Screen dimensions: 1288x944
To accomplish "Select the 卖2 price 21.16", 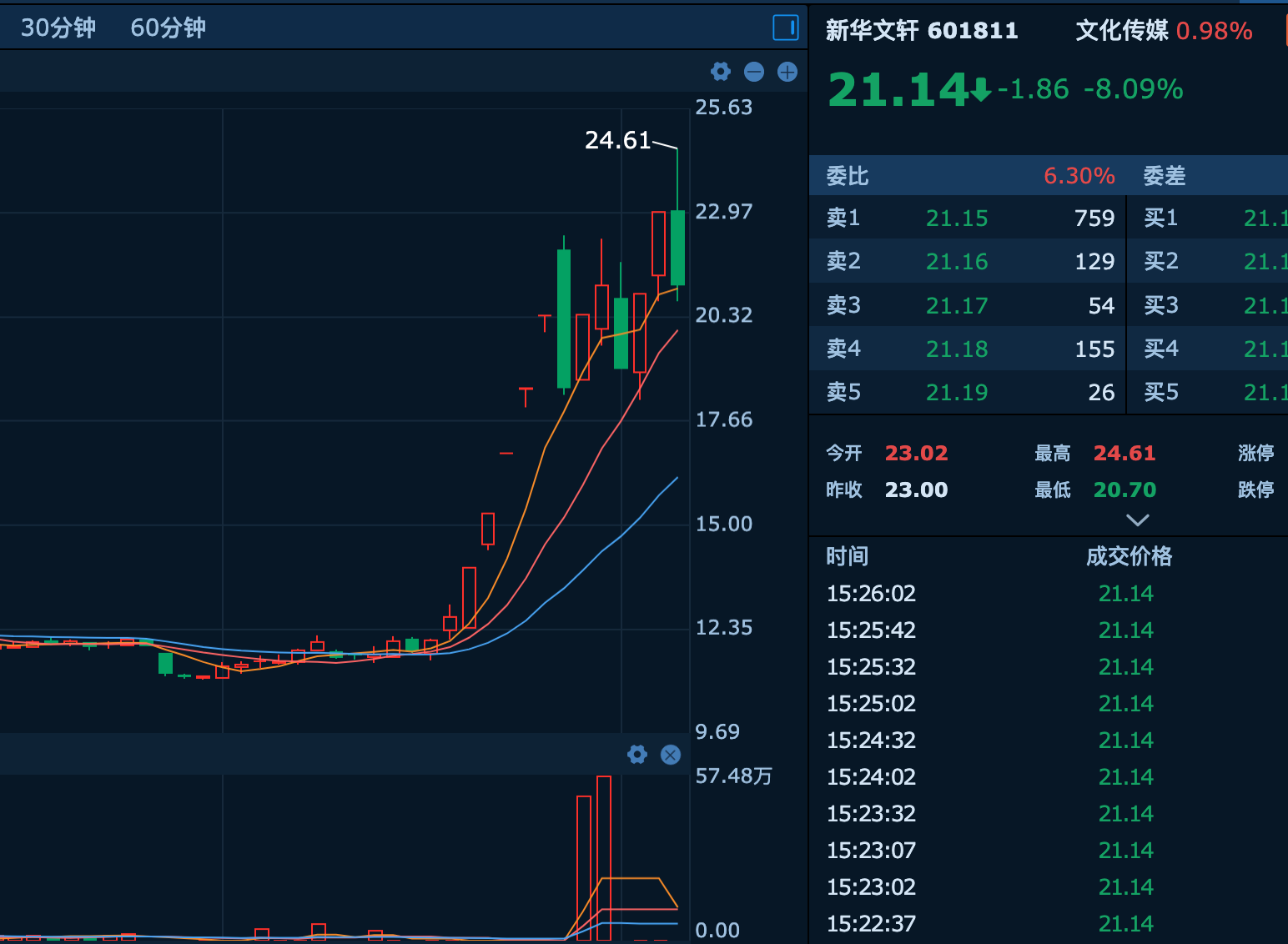I will coord(957,262).
